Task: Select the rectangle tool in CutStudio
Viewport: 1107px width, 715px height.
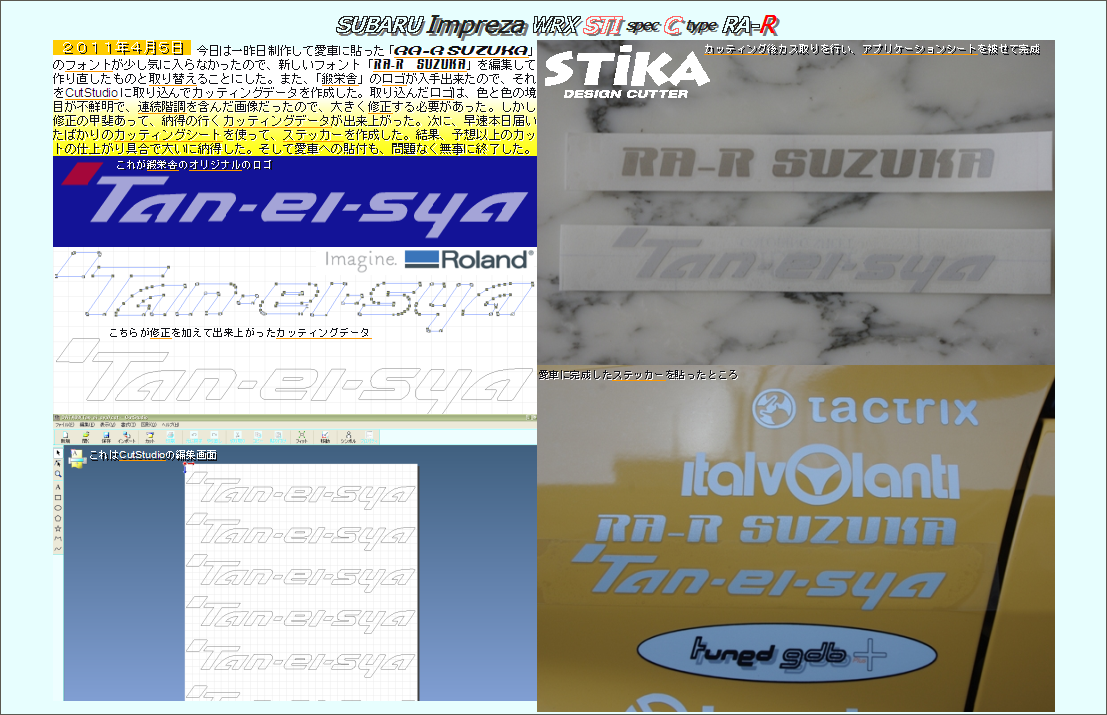Action: 58,498
